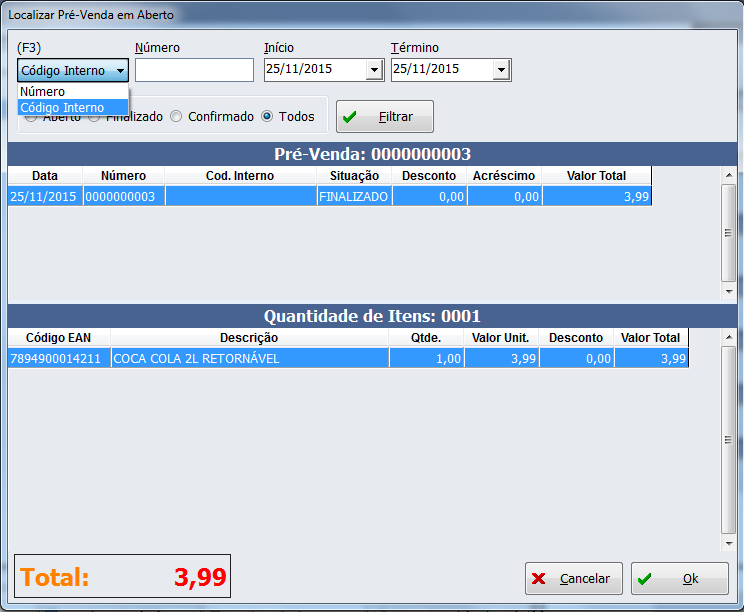
Task: Select the Finalizado radio button
Action: pos(94,117)
